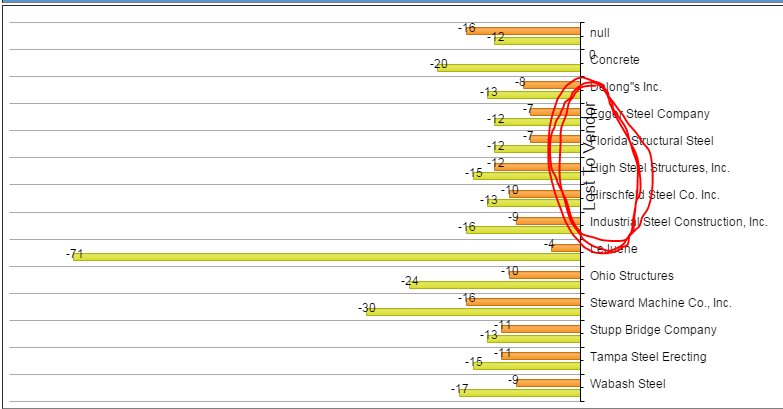The height and width of the screenshot is (409, 783).
Task: Select the orange -11 bar for Tampa Steel Erecting
Action: (x=541, y=356)
